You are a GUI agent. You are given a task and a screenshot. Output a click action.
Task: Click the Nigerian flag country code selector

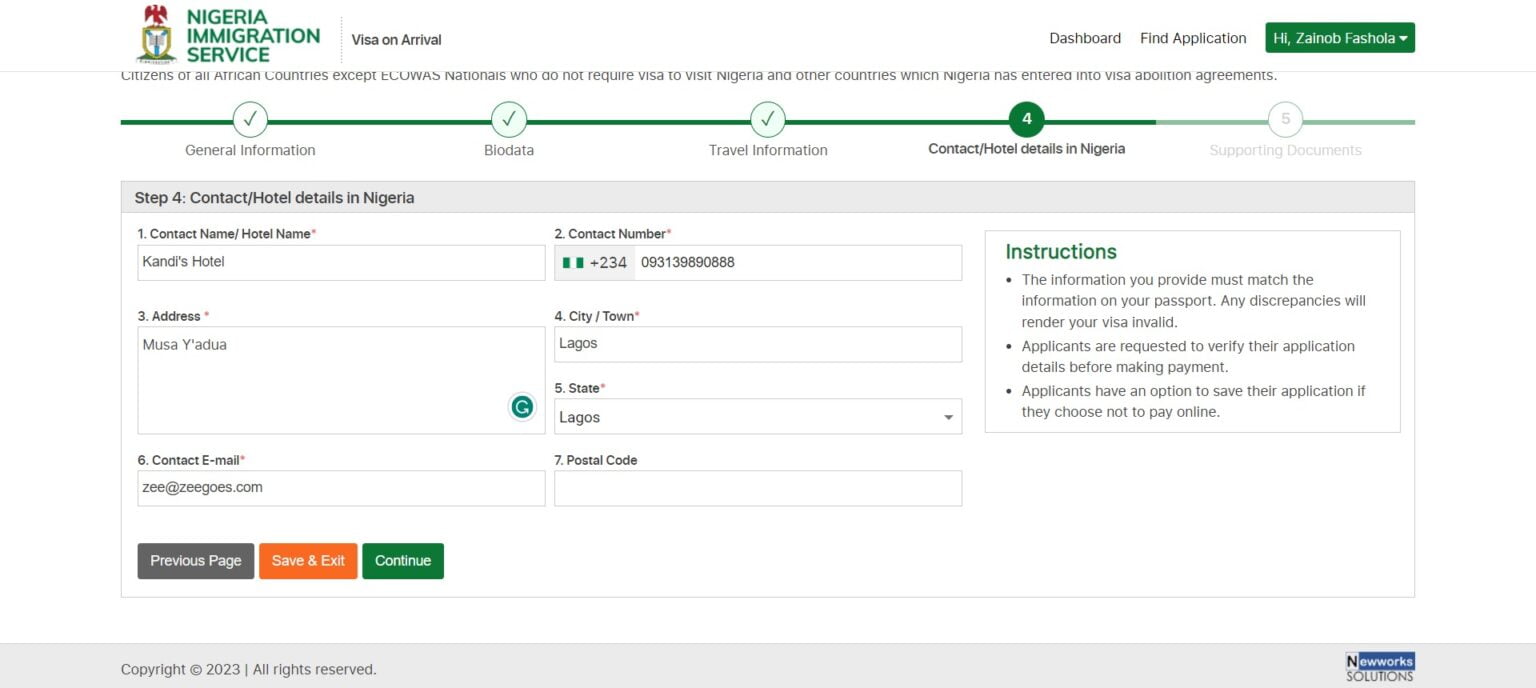point(595,263)
